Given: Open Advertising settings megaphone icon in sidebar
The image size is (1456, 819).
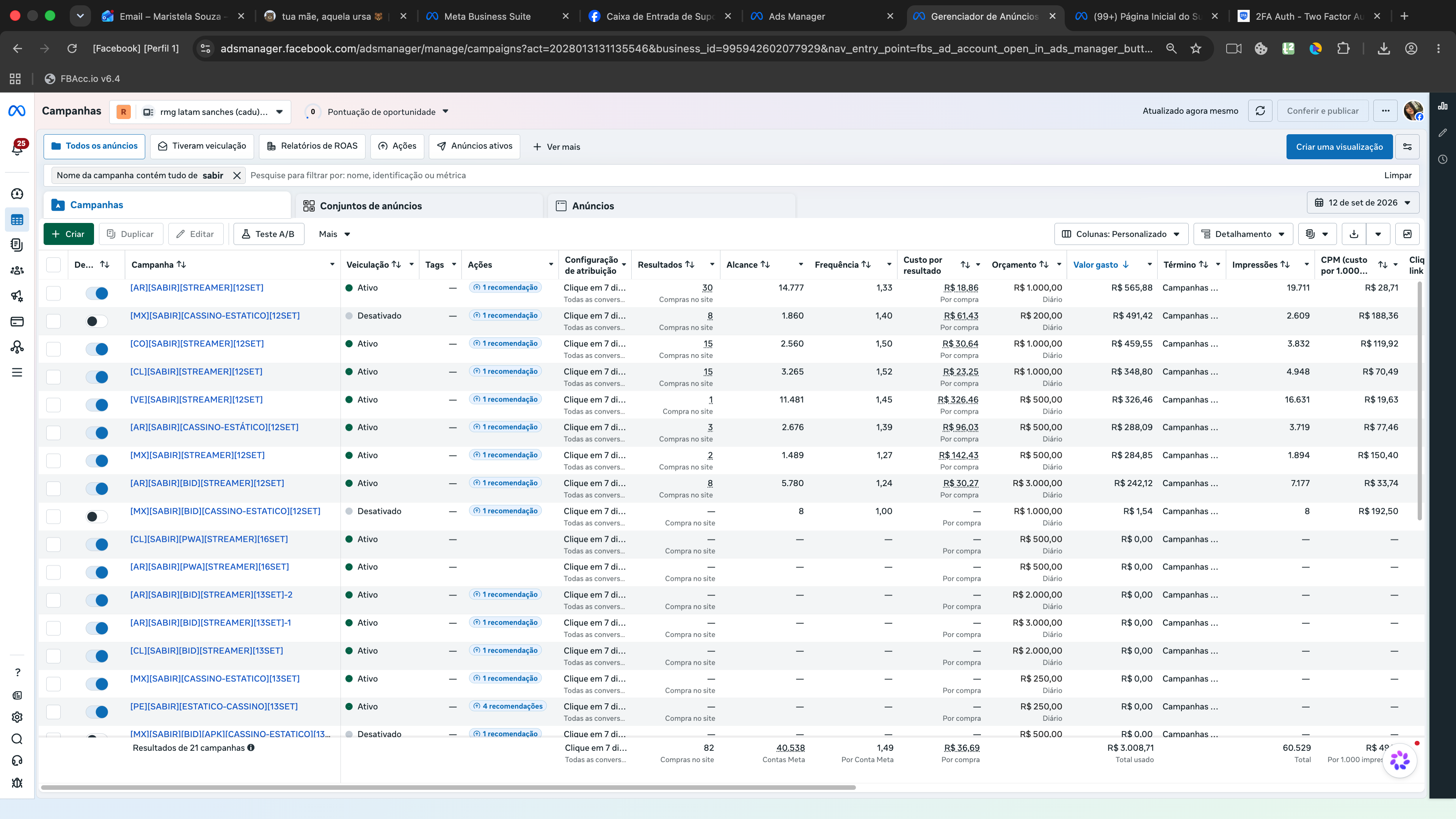Looking at the screenshot, I should tap(17, 296).
